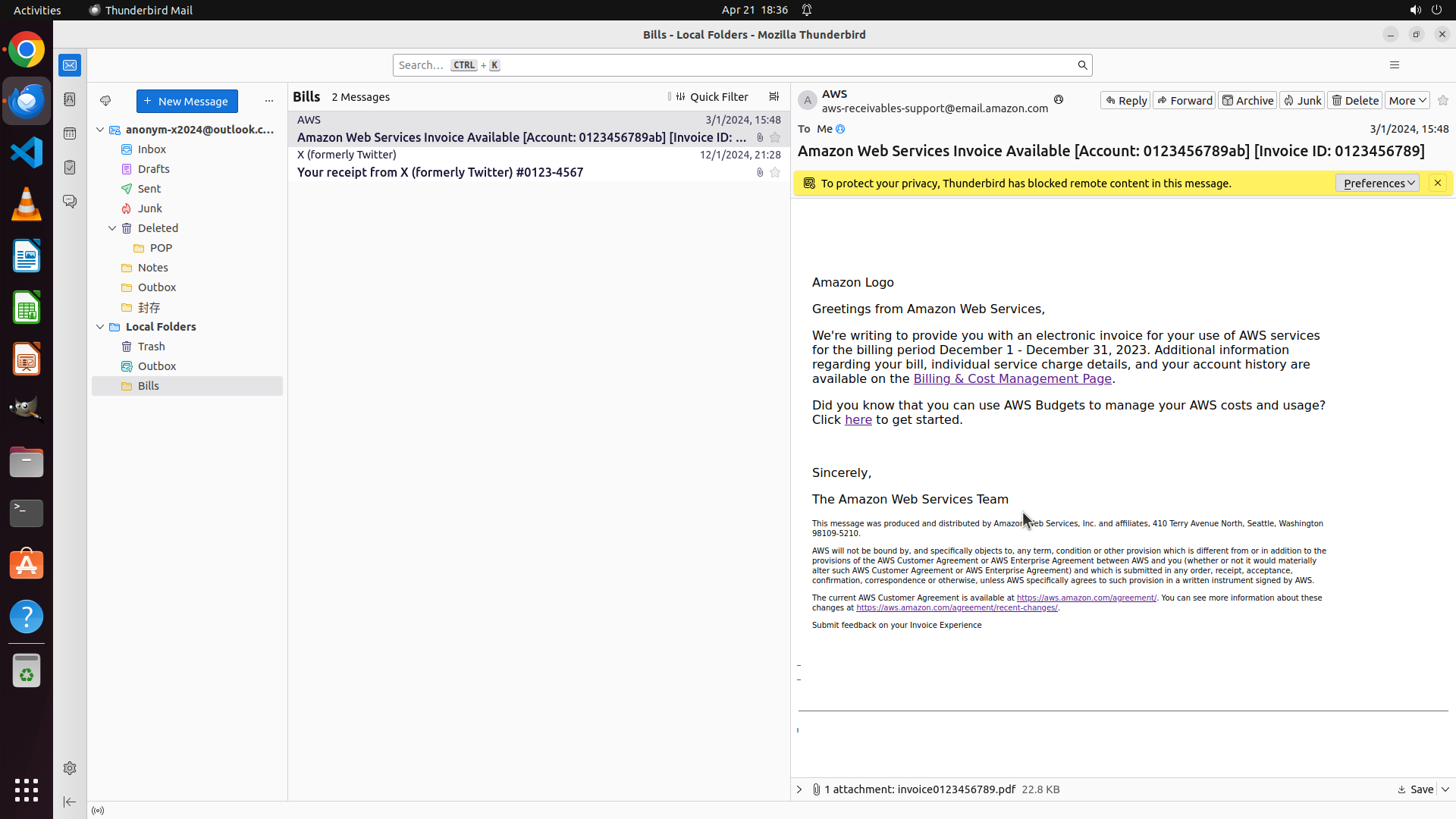Click the New Message button
Screen dimensions: 1456x819
(x=187, y=101)
